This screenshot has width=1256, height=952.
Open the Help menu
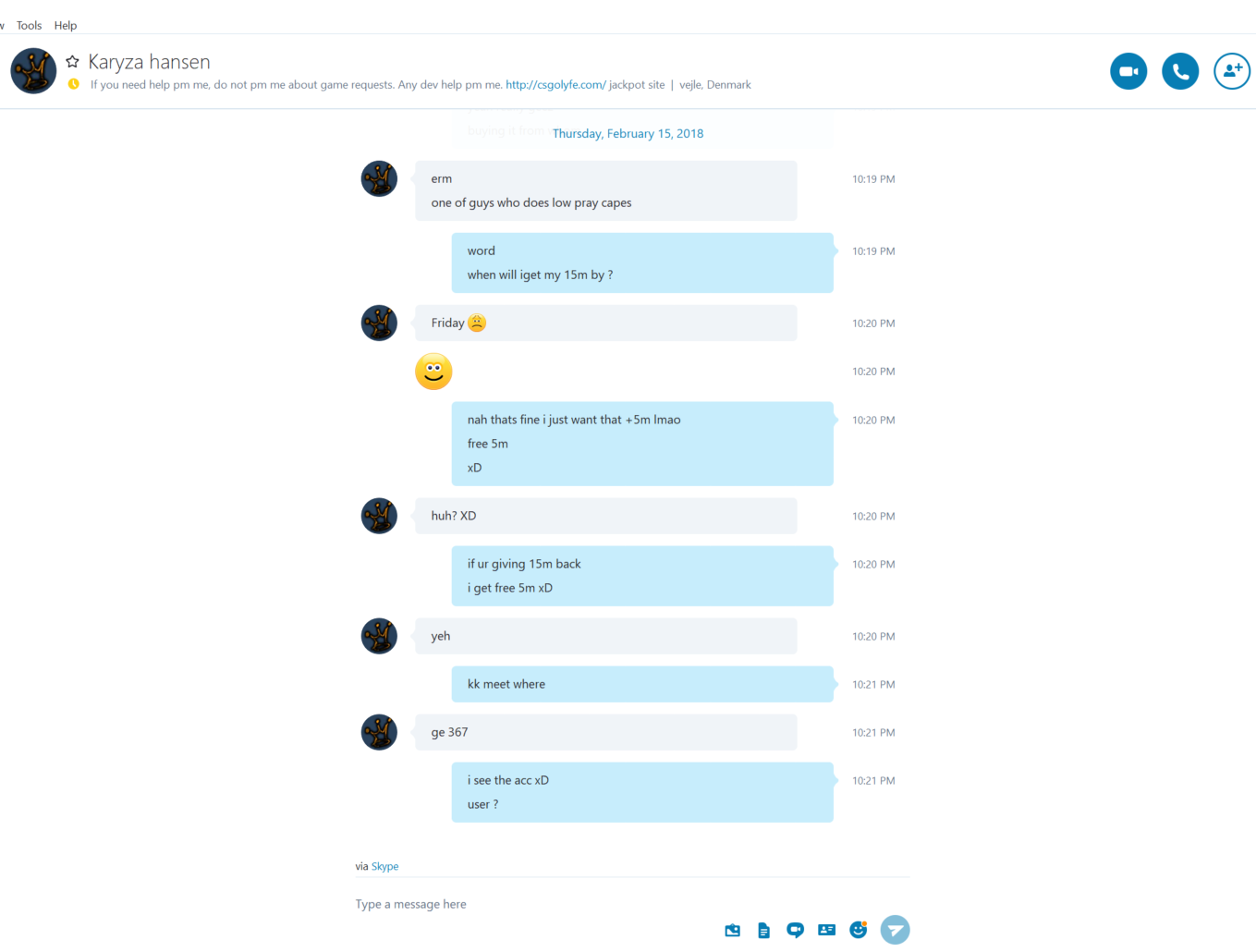pos(66,25)
